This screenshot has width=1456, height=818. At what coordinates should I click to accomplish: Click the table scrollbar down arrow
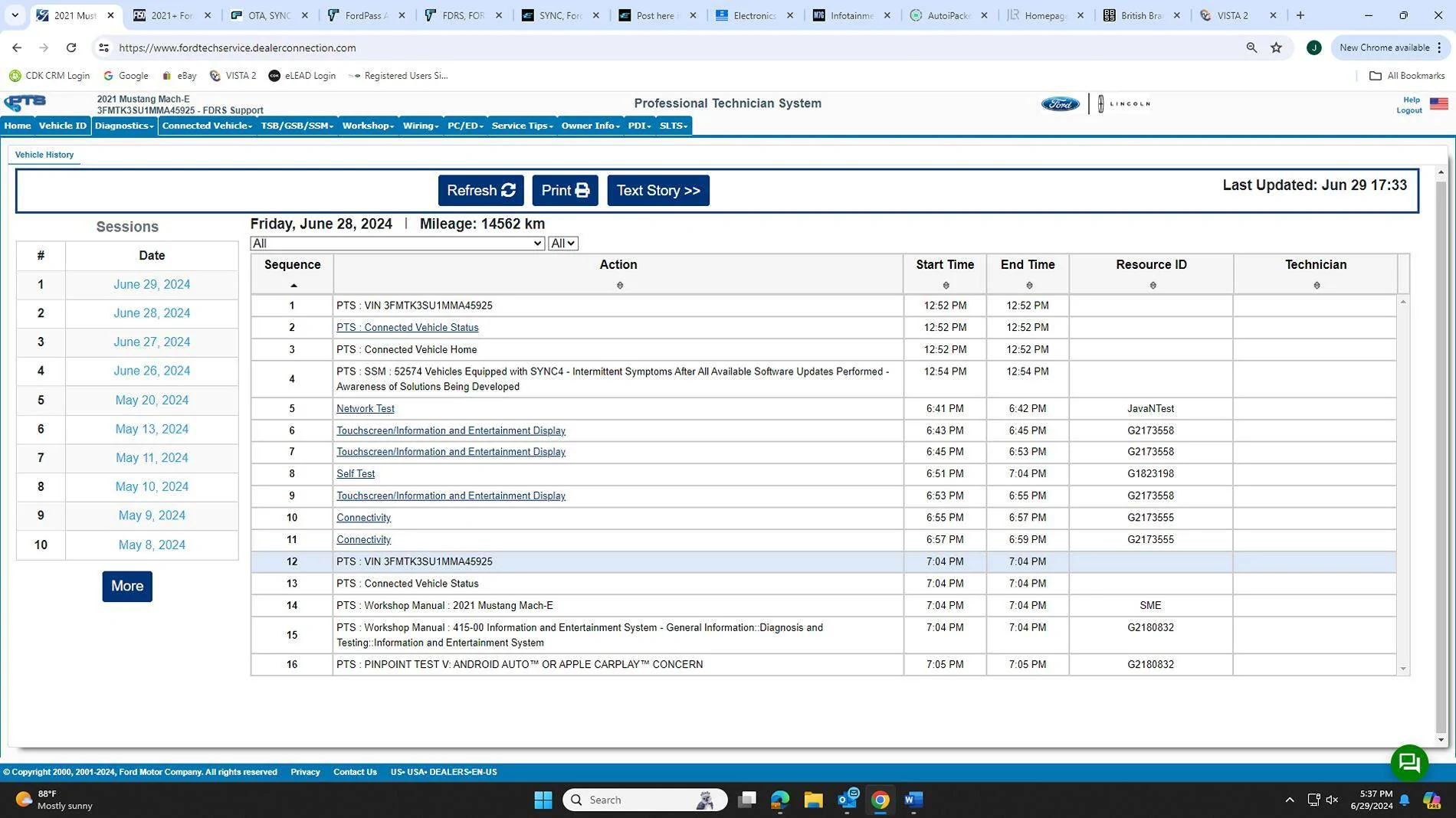point(1403,669)
